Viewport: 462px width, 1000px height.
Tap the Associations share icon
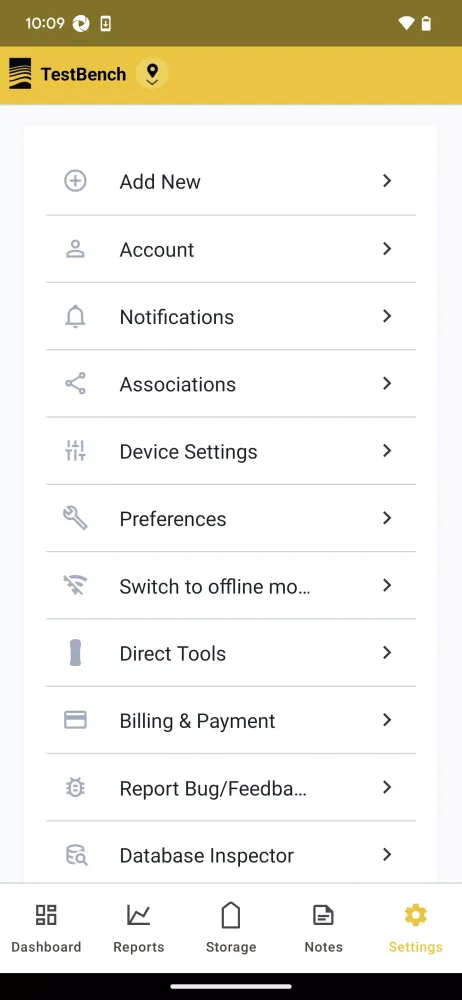click(75, 383)
